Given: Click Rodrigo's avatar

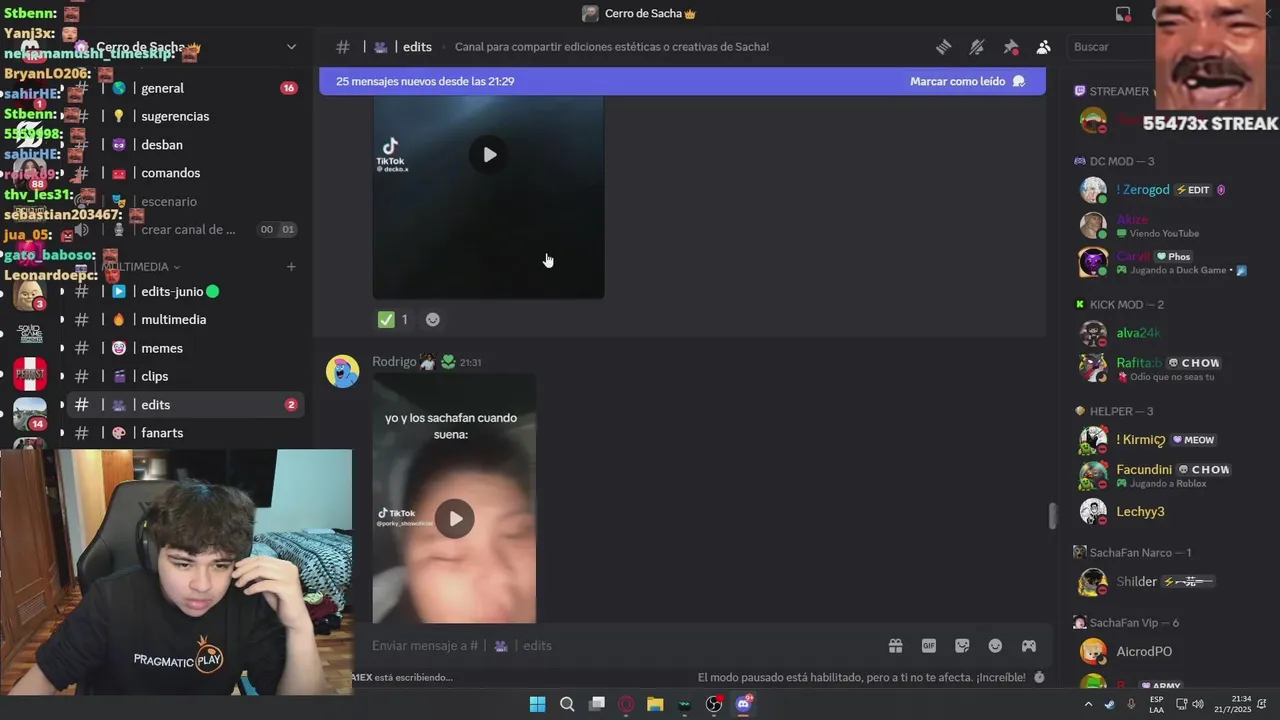Looking at the screenshot, I should pos(342,371).
